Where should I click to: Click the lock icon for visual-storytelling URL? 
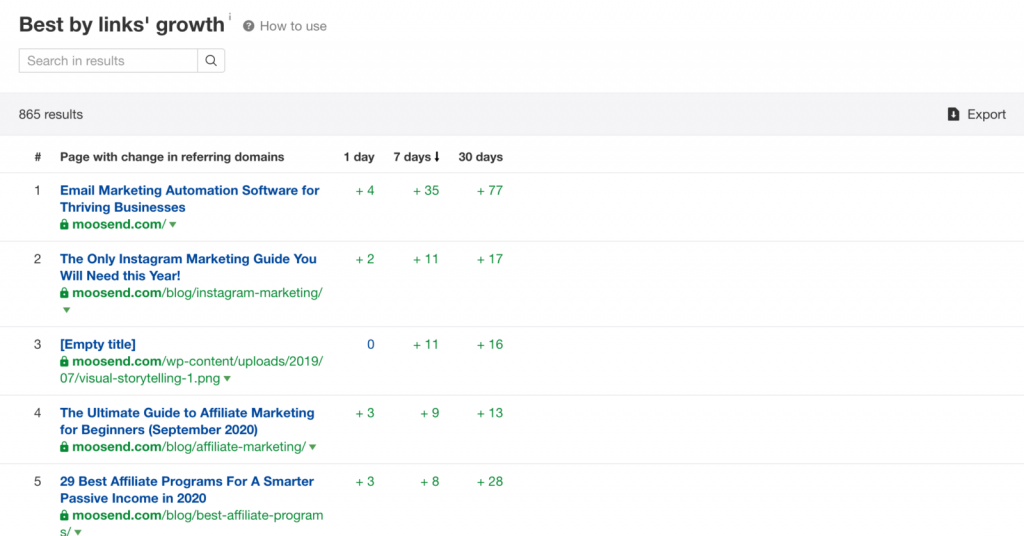(x=65, y=362)
